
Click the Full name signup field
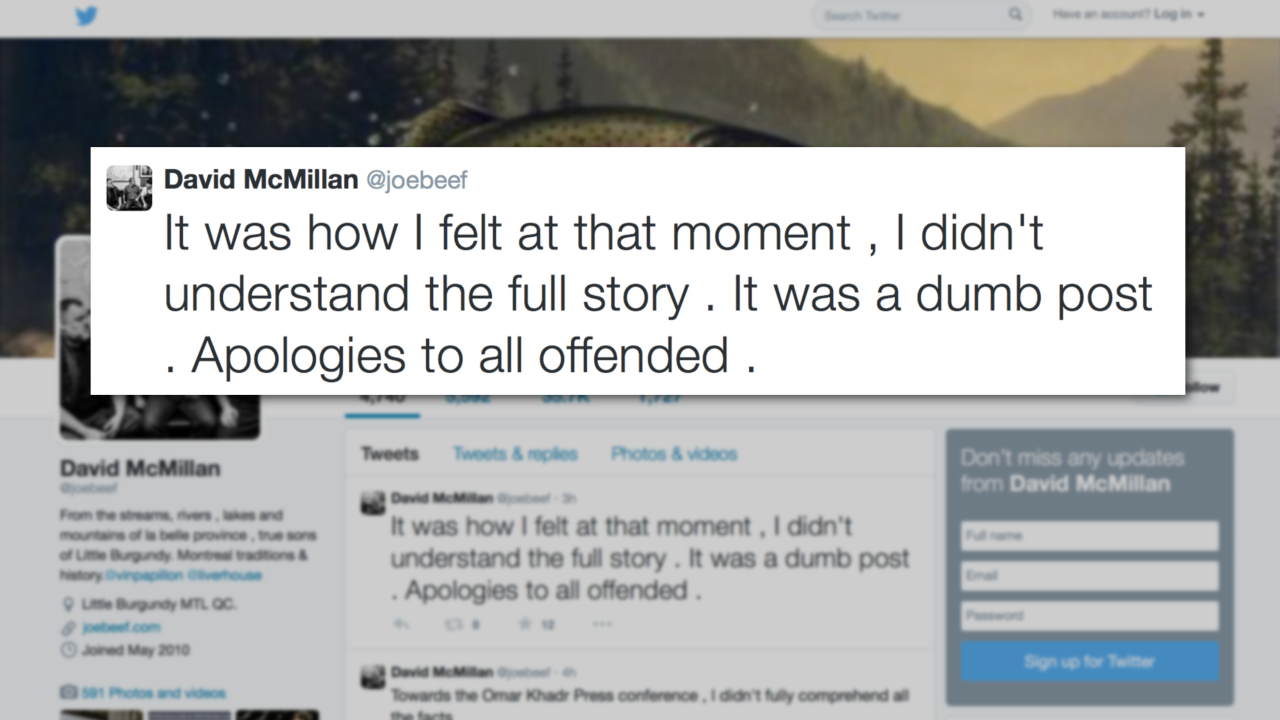[1089, 536]
